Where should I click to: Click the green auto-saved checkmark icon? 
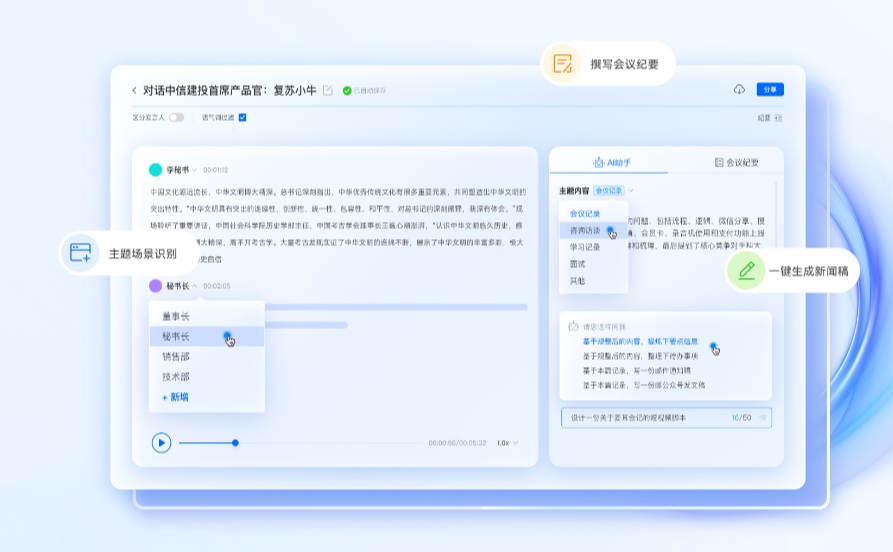347,91
